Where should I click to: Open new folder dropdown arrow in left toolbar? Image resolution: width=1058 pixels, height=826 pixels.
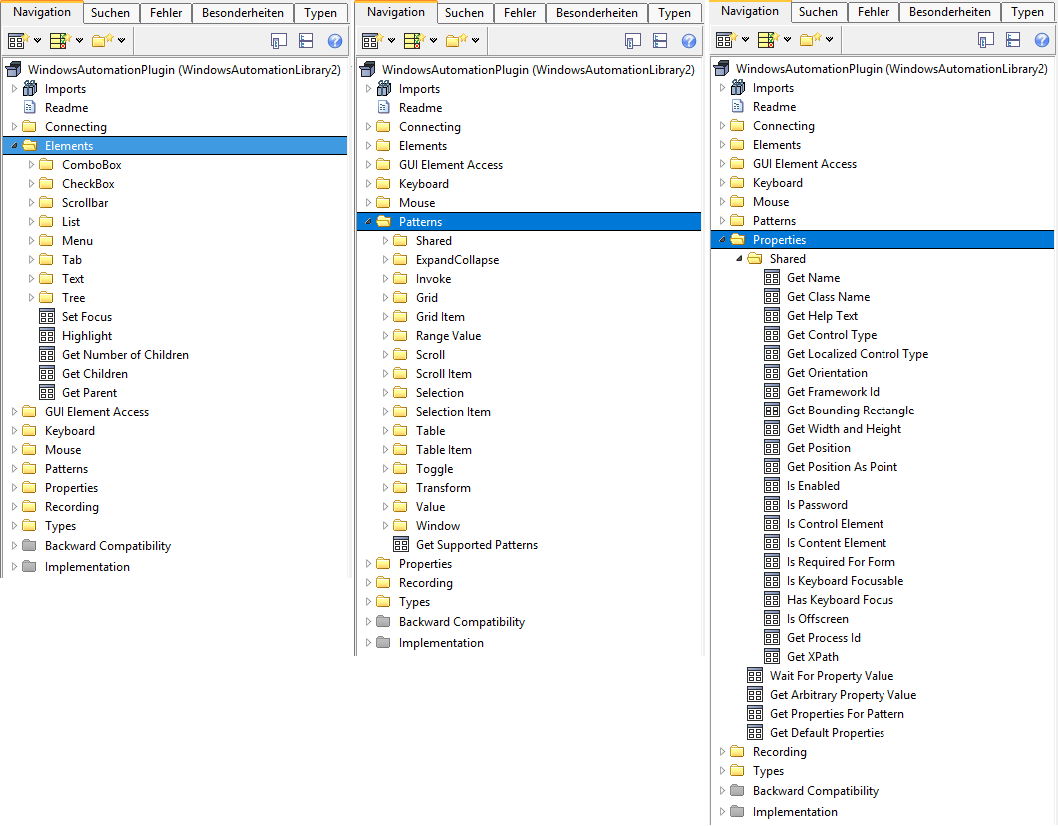[x=122, y=41]
